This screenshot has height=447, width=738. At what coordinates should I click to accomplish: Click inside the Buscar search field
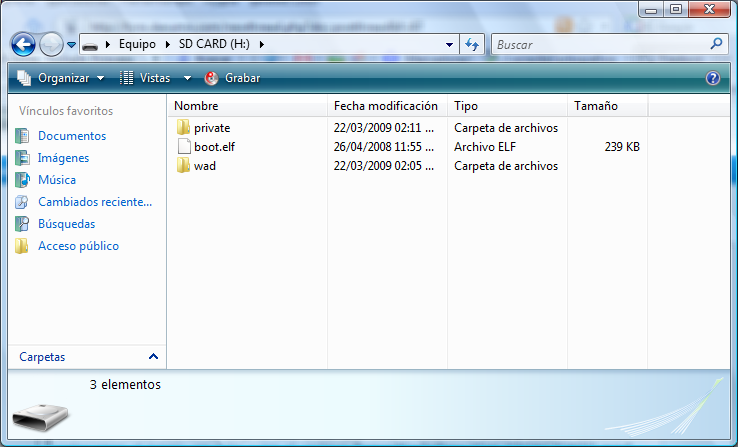(x=598, y=44)
